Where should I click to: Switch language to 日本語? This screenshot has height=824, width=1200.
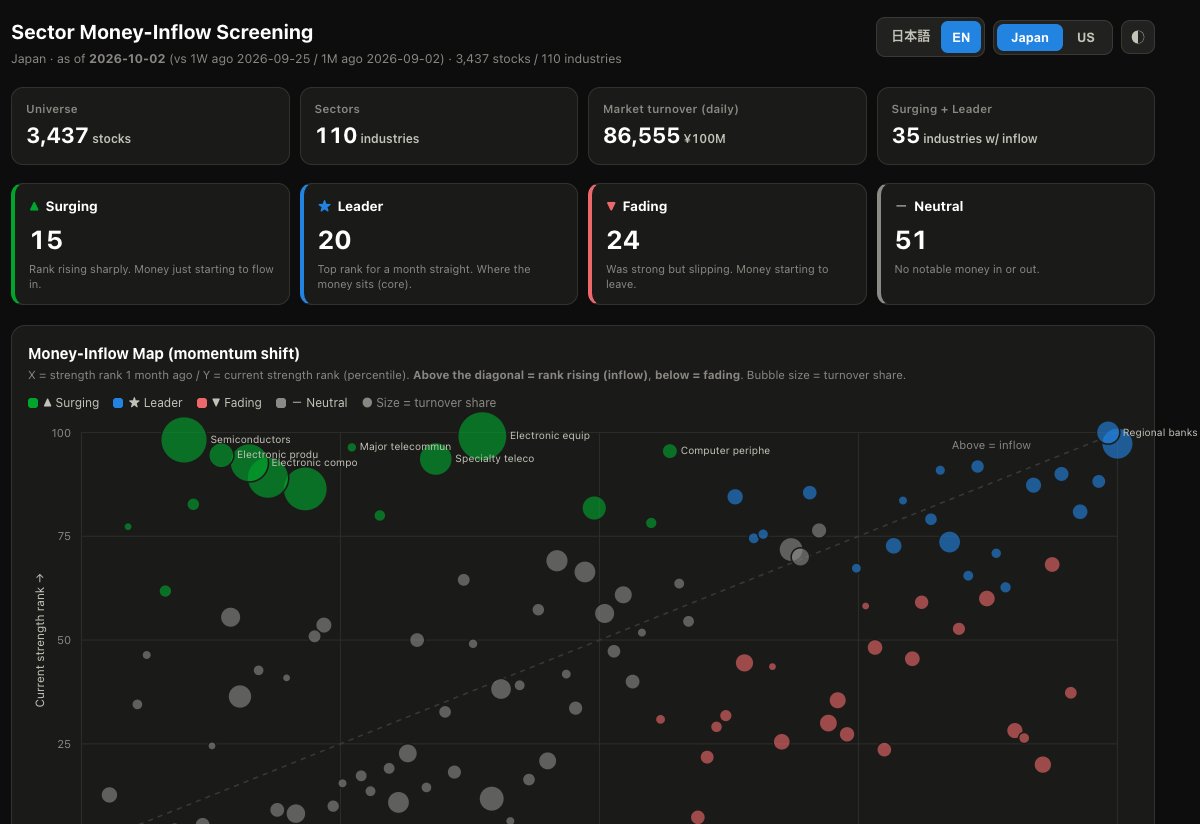click(910, 37)
